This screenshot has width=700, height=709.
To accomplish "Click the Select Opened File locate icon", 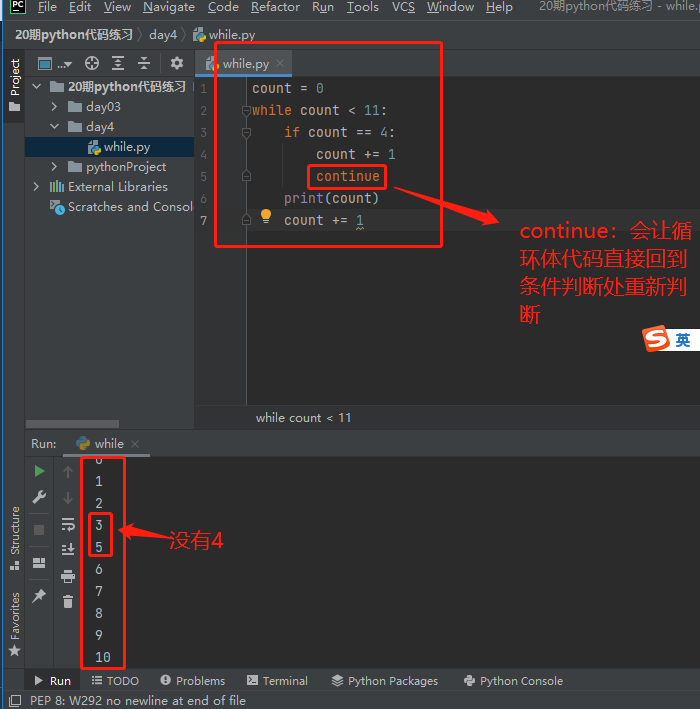I will tap(92, 63).
